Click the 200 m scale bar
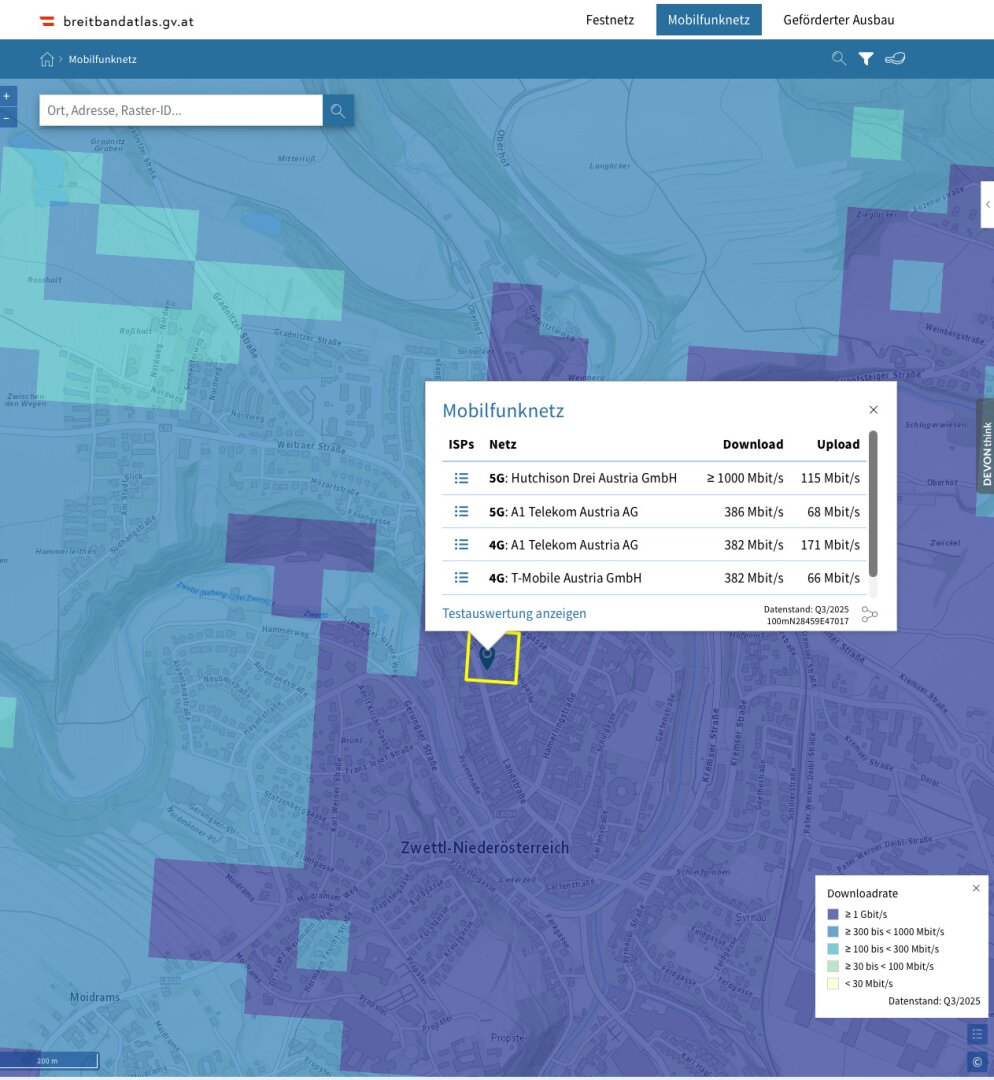 pyautogui.click(x=49, y=1061)
